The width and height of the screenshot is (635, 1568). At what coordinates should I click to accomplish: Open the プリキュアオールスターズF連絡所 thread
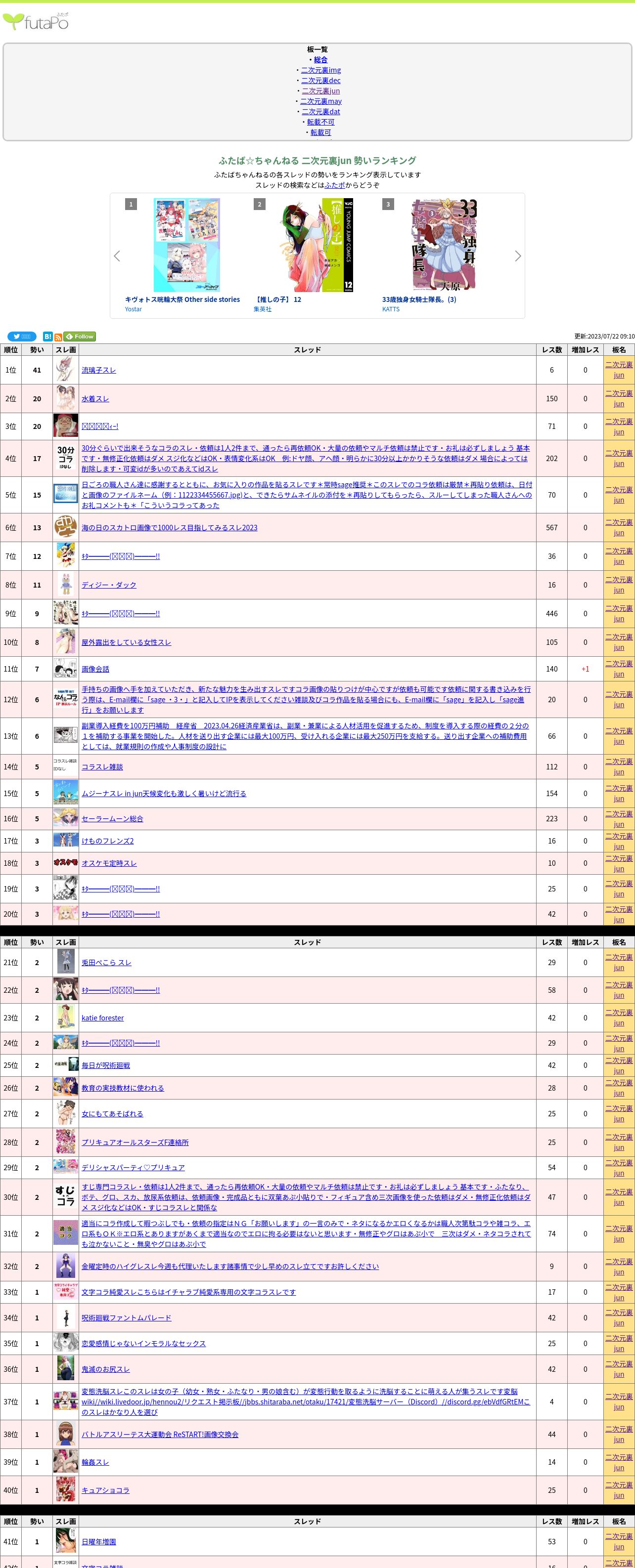click(136, 1143)
